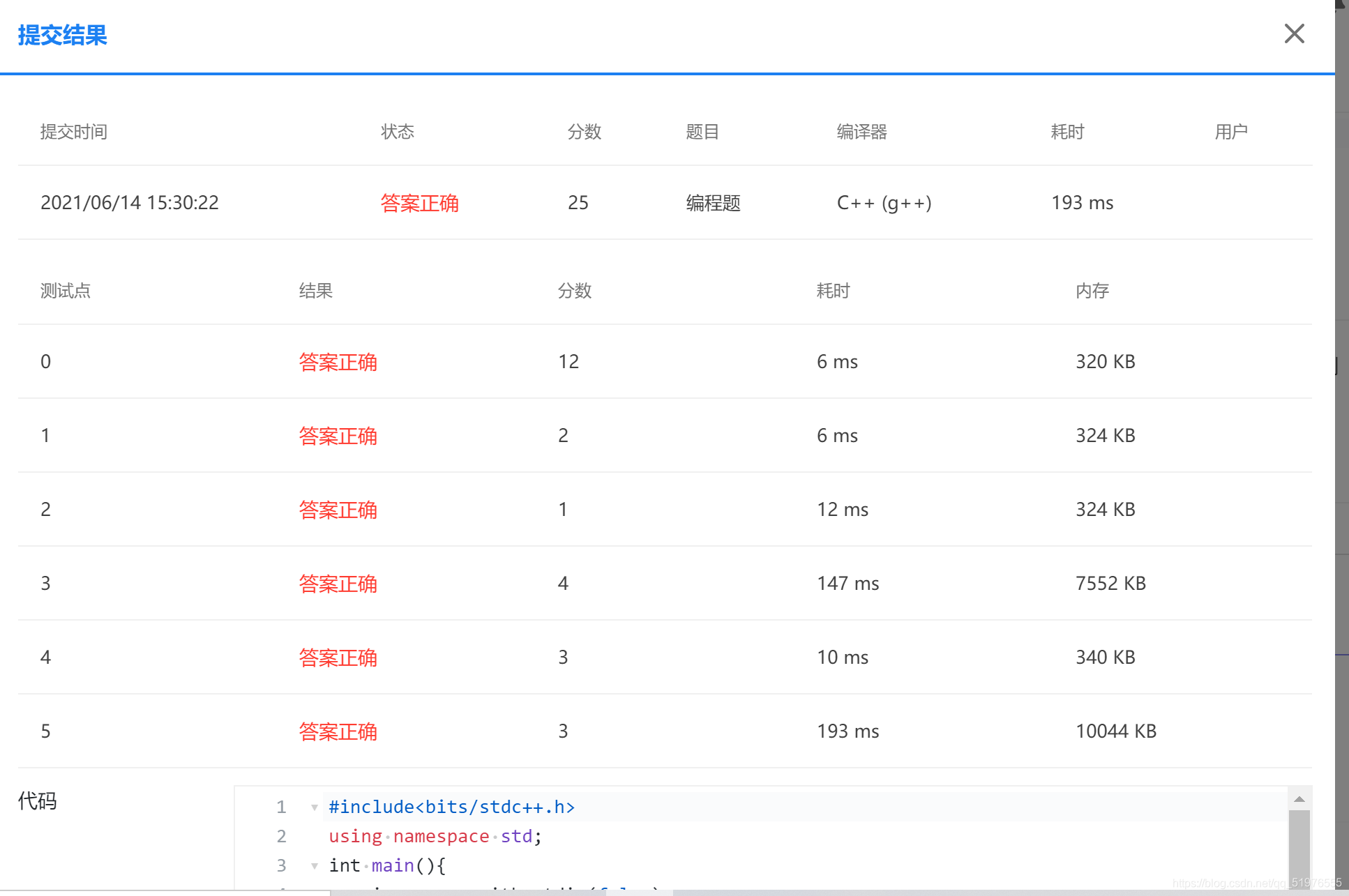The width and height of the screenshot is (1349, 896).
Task: Collapse code fold arrow on line 3
Action: tap(315, 866)
